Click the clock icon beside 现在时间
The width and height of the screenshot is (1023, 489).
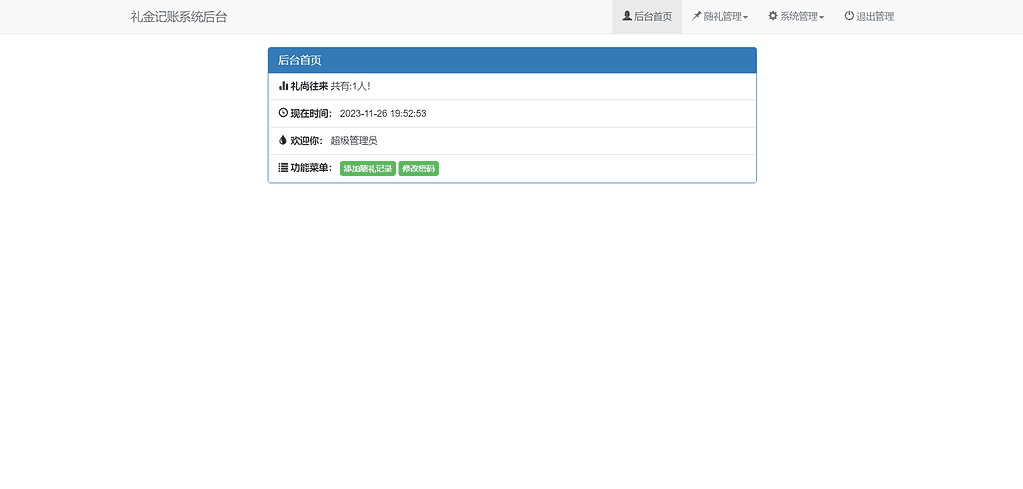pyautogui.click(x=283, y=113)
